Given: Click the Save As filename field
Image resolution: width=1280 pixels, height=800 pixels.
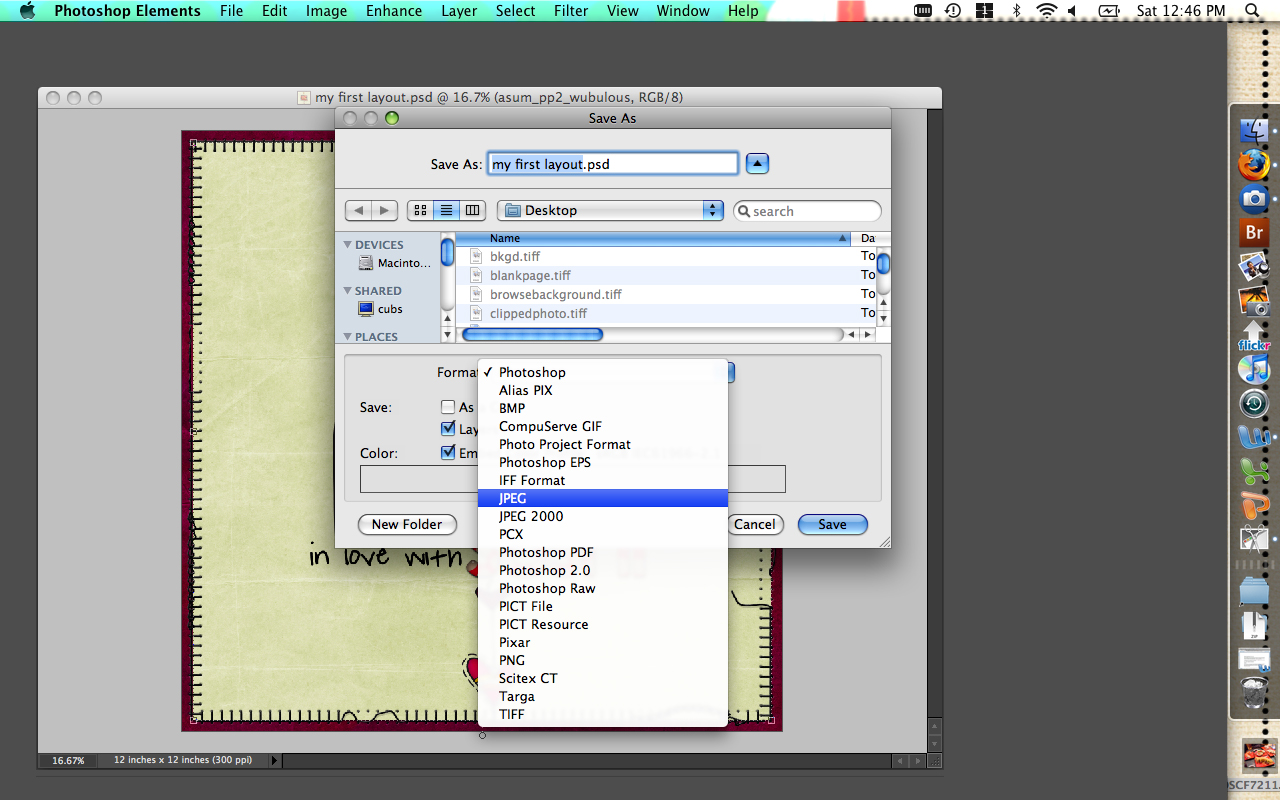Looking at the screenshot, I should [612, 164].
